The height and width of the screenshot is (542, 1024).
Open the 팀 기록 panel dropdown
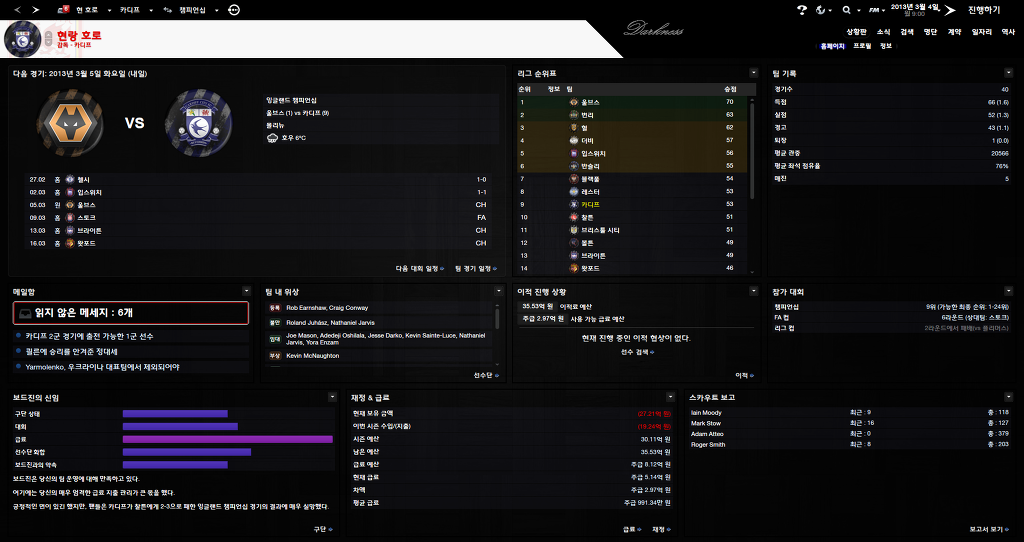pyautogui.click(x=1008, y=73)
